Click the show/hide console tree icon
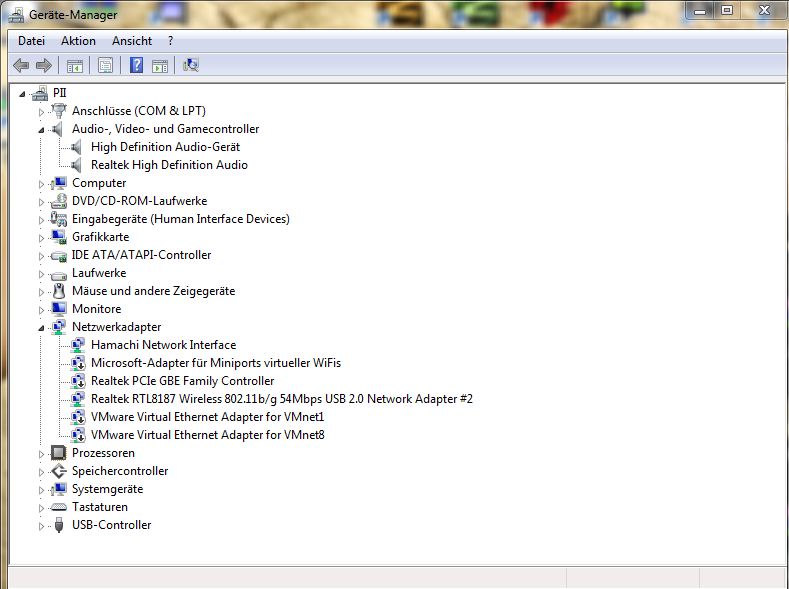The width and height of the screenshot is (789, 589). [74, 65]
